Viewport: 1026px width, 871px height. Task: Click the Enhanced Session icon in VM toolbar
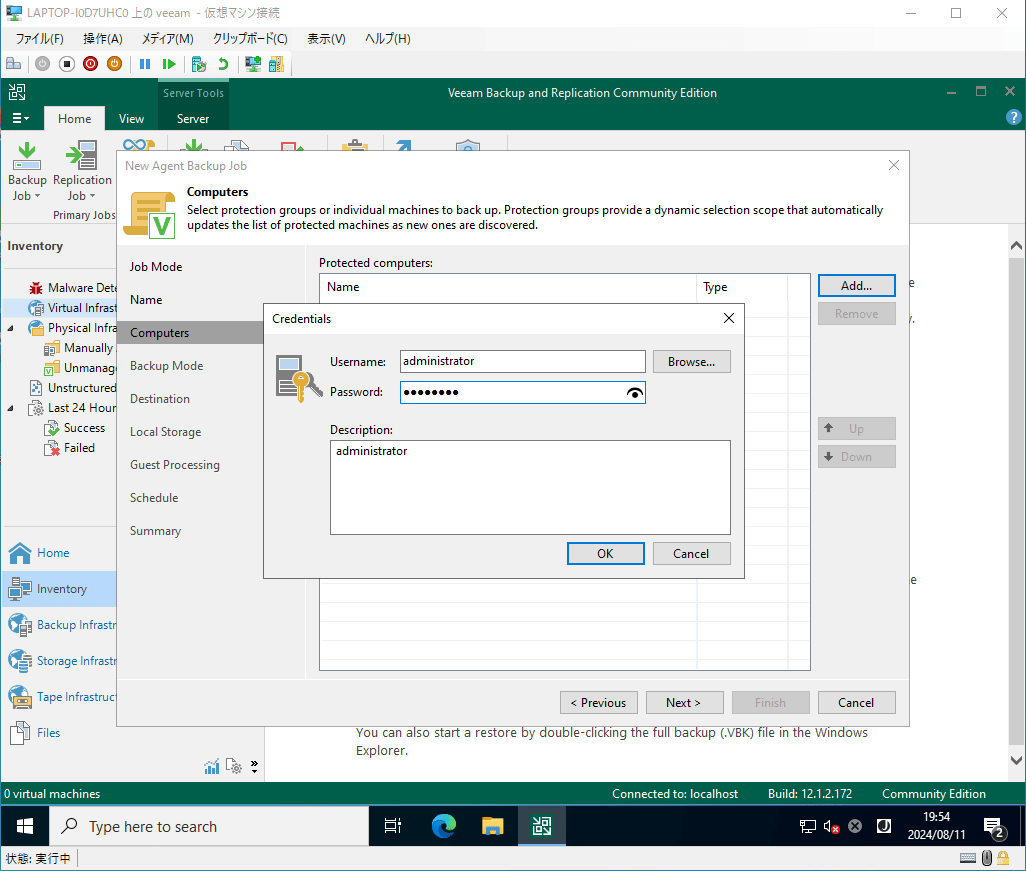pyautogui.click(x=253, y=64)
